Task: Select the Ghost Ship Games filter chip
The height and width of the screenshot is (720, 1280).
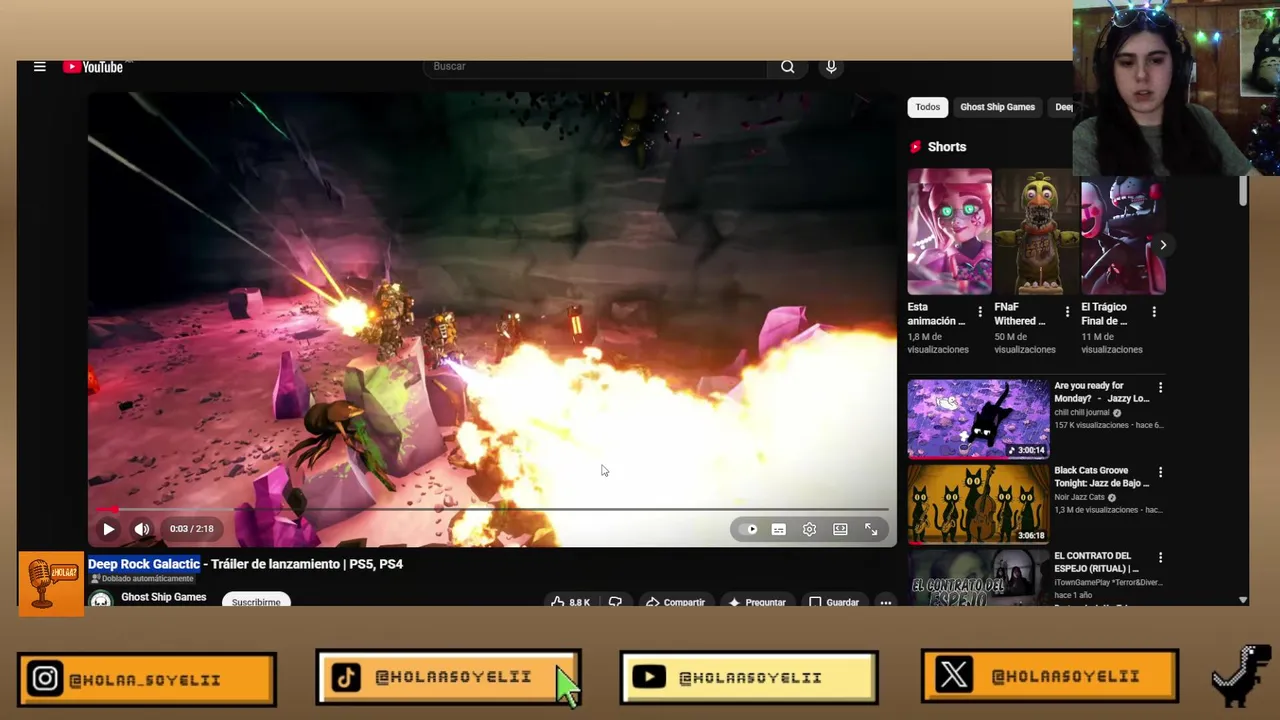Action: pos(997,107)
